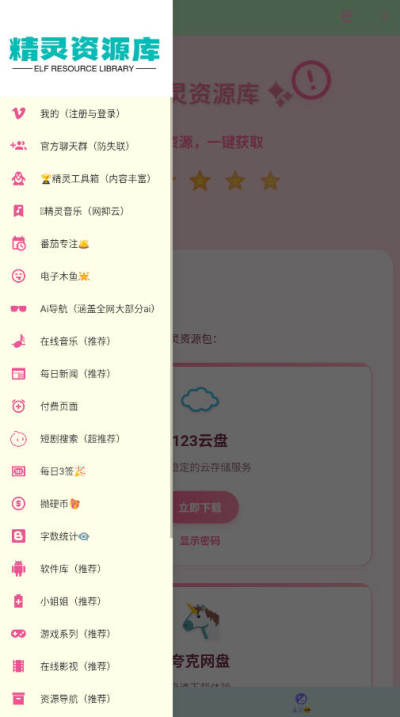Open 资源导航（推荐）entry
The image size is (400, 717).
[86, 699]
